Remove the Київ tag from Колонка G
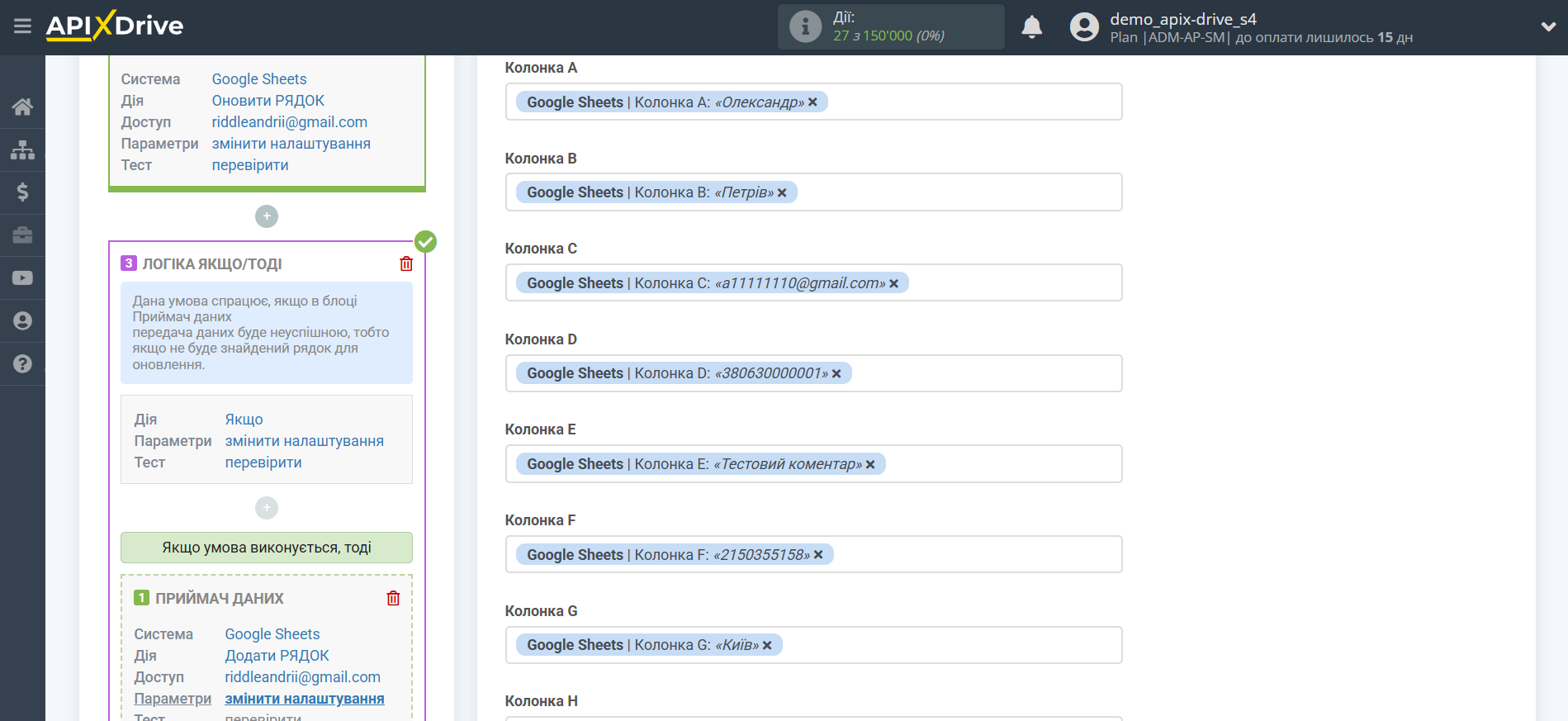This screenshot has width=1568, height=721. coord(767,645)
